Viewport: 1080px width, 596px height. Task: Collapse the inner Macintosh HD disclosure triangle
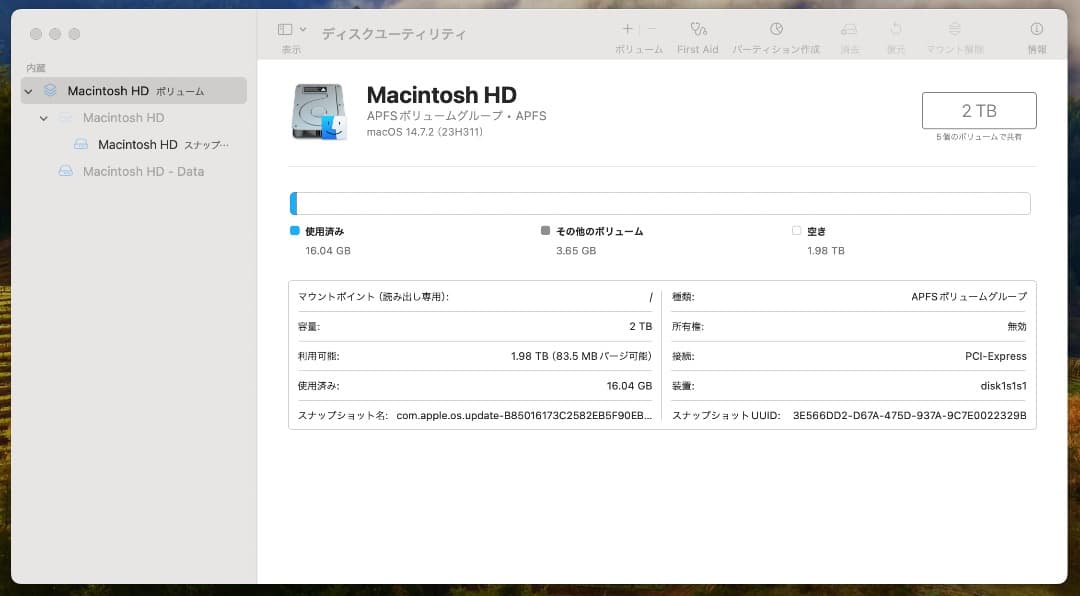pyautogui.click(x=43, y=117)
